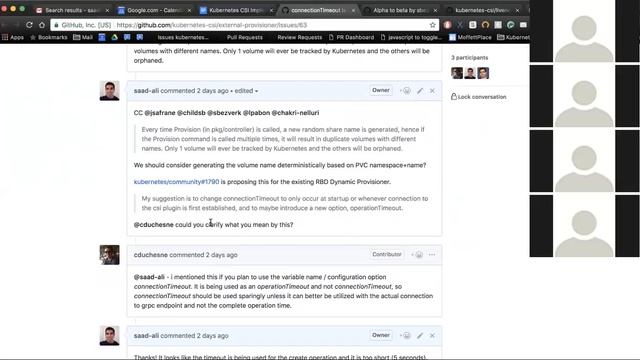Select the bottom participant video tile
The image size is (640, 360).
[x=584, y=226]
